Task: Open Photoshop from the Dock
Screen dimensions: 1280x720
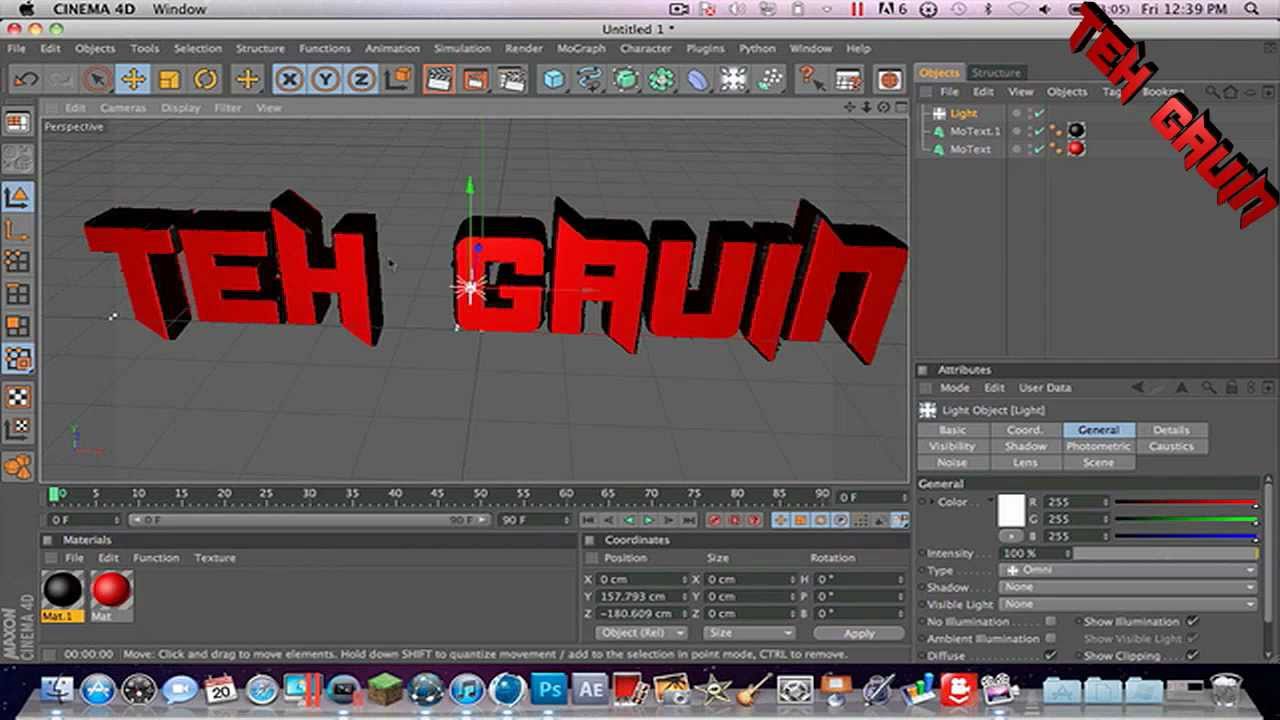Action: pyautogui.click(x=548, y=689)
